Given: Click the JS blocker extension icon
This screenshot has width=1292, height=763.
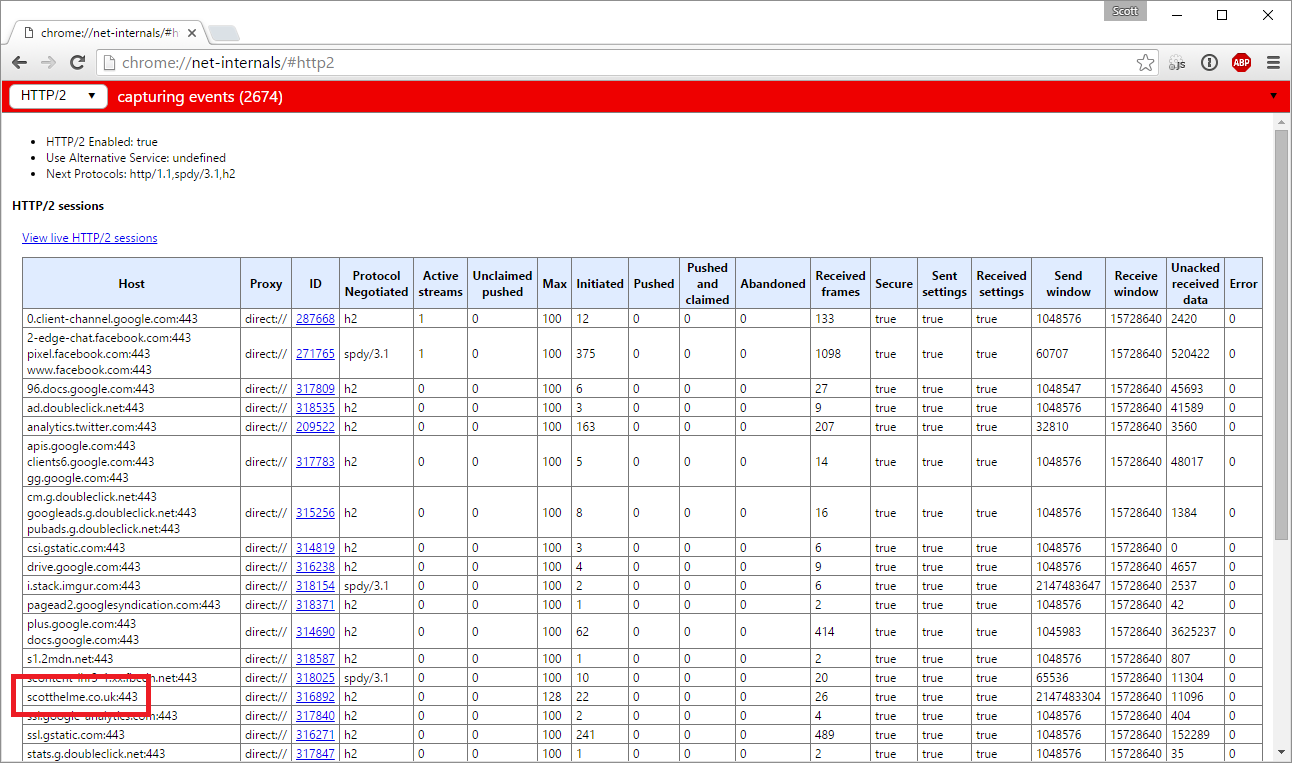Looking at the screenshot, I should coord(1177,62).
